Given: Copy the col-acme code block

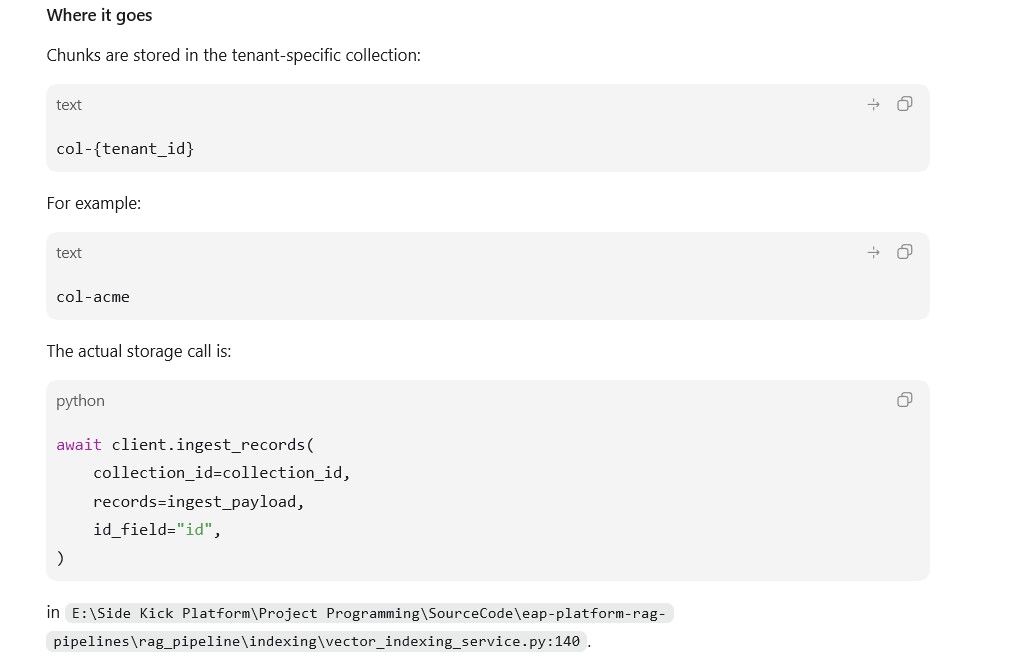Looking at the screenshot, I should tap(904, 252).
